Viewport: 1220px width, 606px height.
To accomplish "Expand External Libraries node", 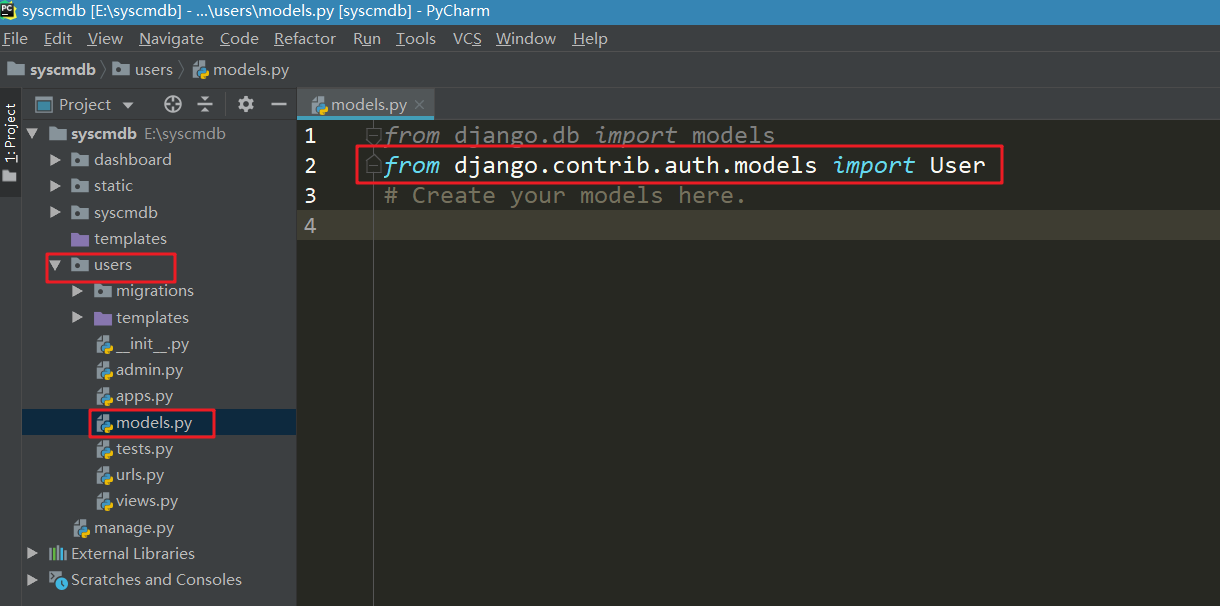I will [x=32, y=553].
